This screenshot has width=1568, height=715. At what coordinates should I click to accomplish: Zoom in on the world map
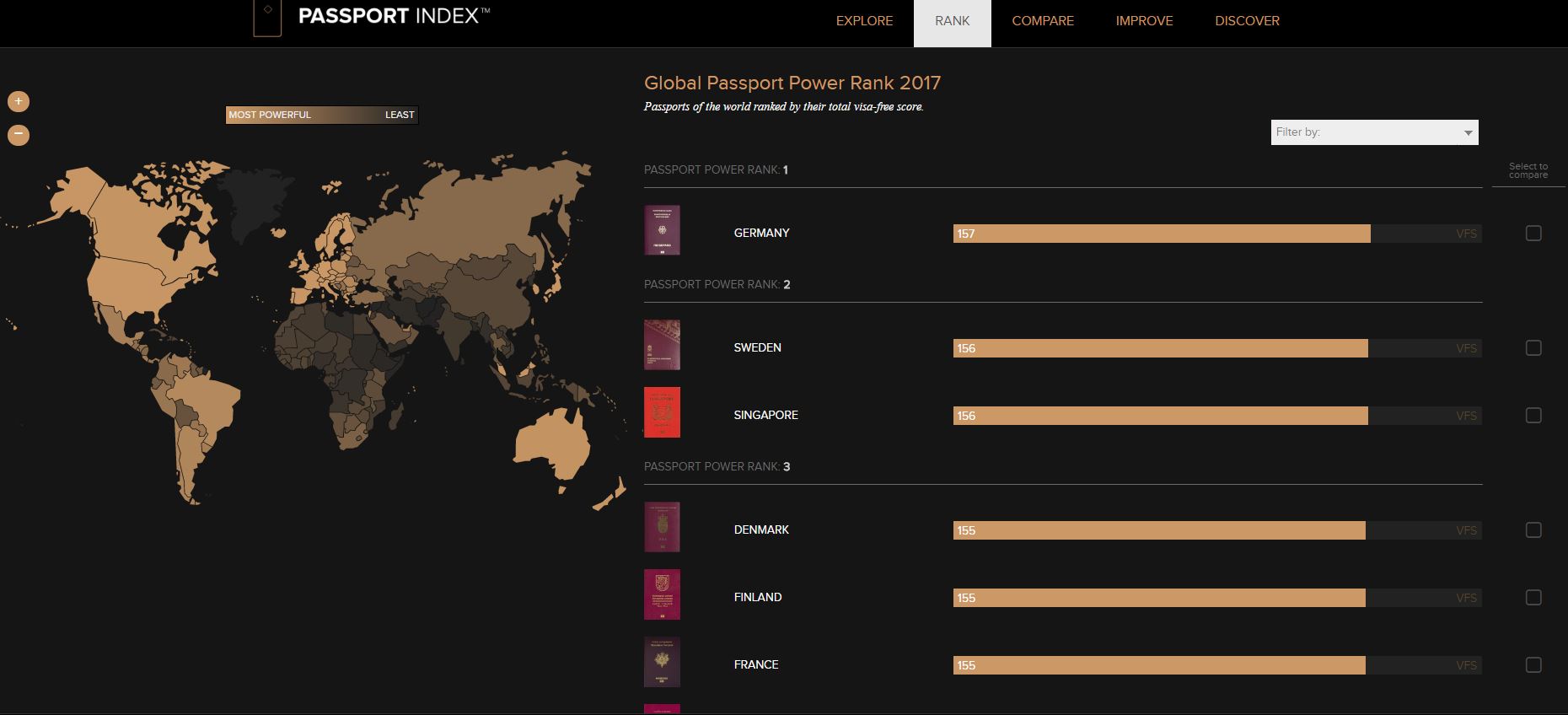click(18, 102)
